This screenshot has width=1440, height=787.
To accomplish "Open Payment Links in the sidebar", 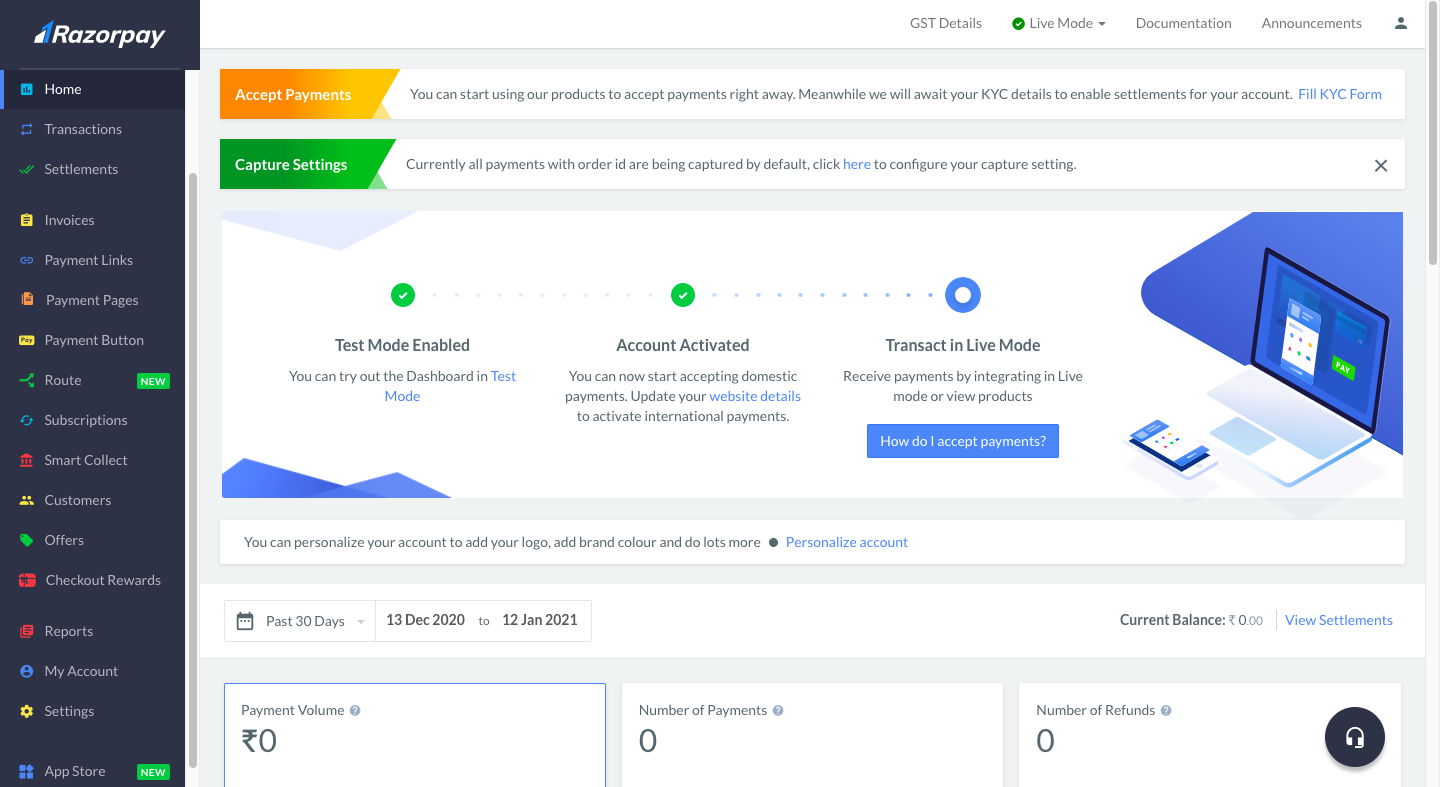I will [x=89, y=259].
